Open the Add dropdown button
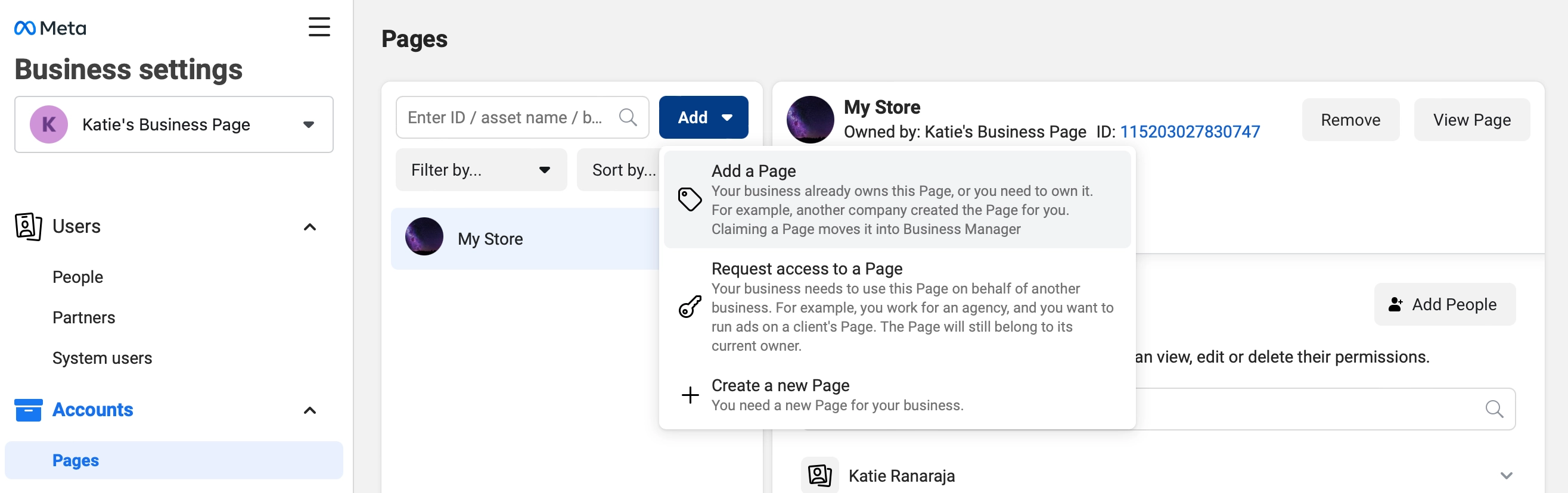 pos(703,117)
